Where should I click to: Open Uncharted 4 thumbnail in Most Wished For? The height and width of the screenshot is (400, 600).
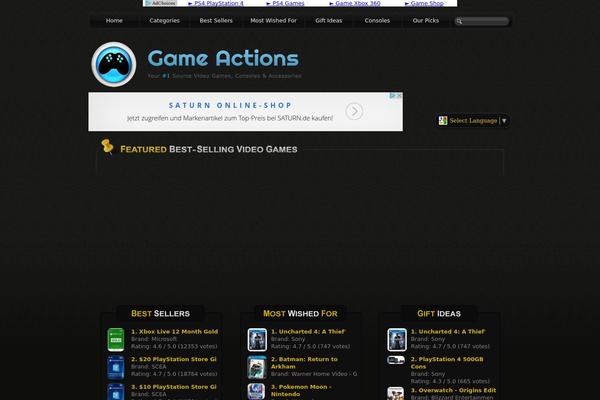pyautogui.click(x=257, y=340)
